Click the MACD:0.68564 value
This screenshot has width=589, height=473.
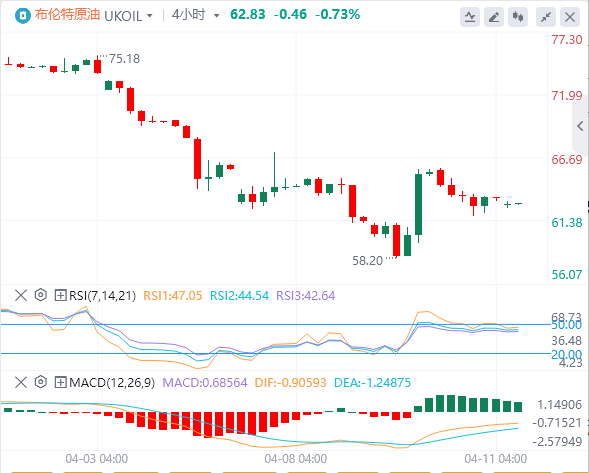coord(205,383)
